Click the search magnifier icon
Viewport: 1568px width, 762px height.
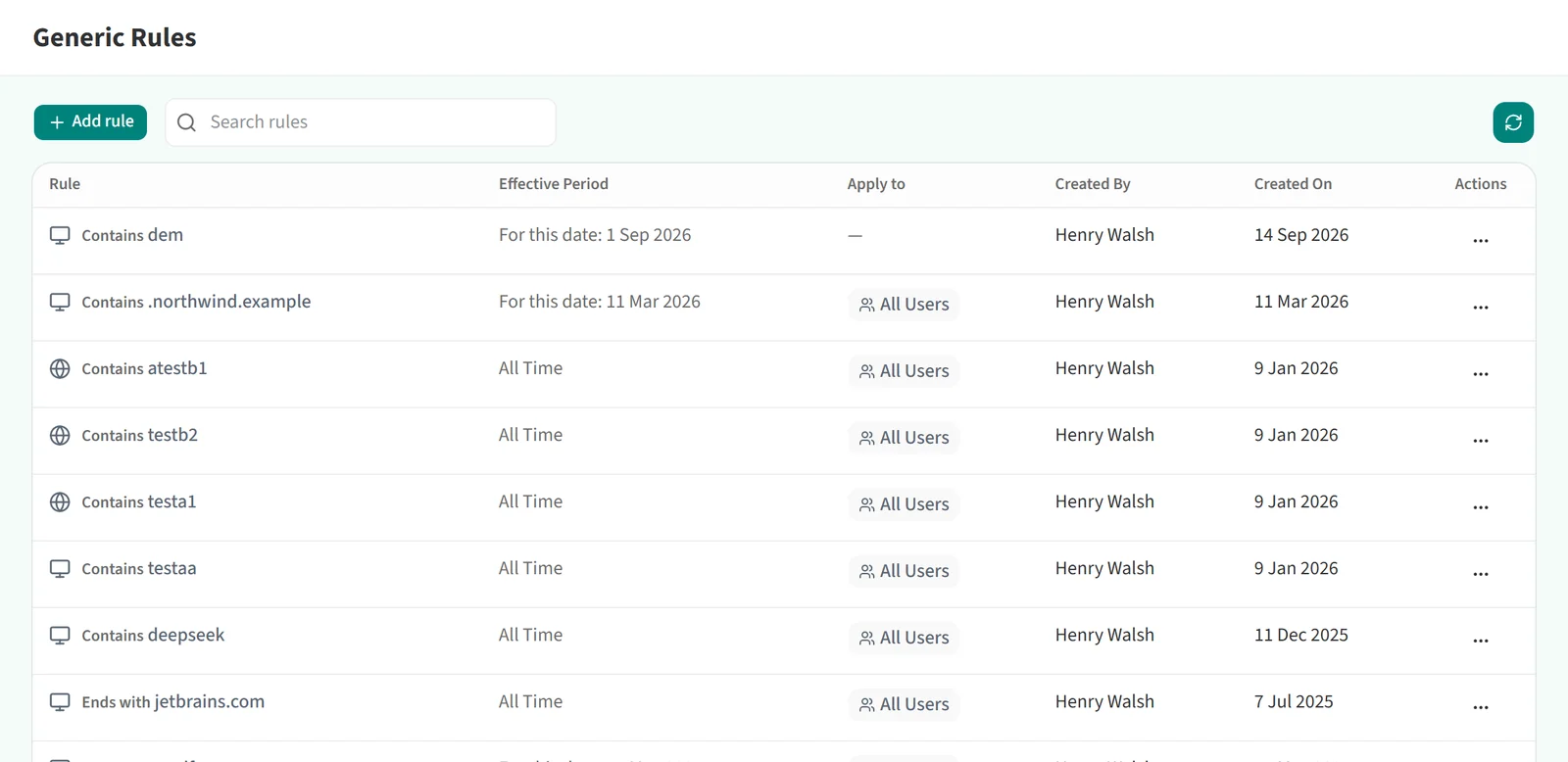pos(186,122)
